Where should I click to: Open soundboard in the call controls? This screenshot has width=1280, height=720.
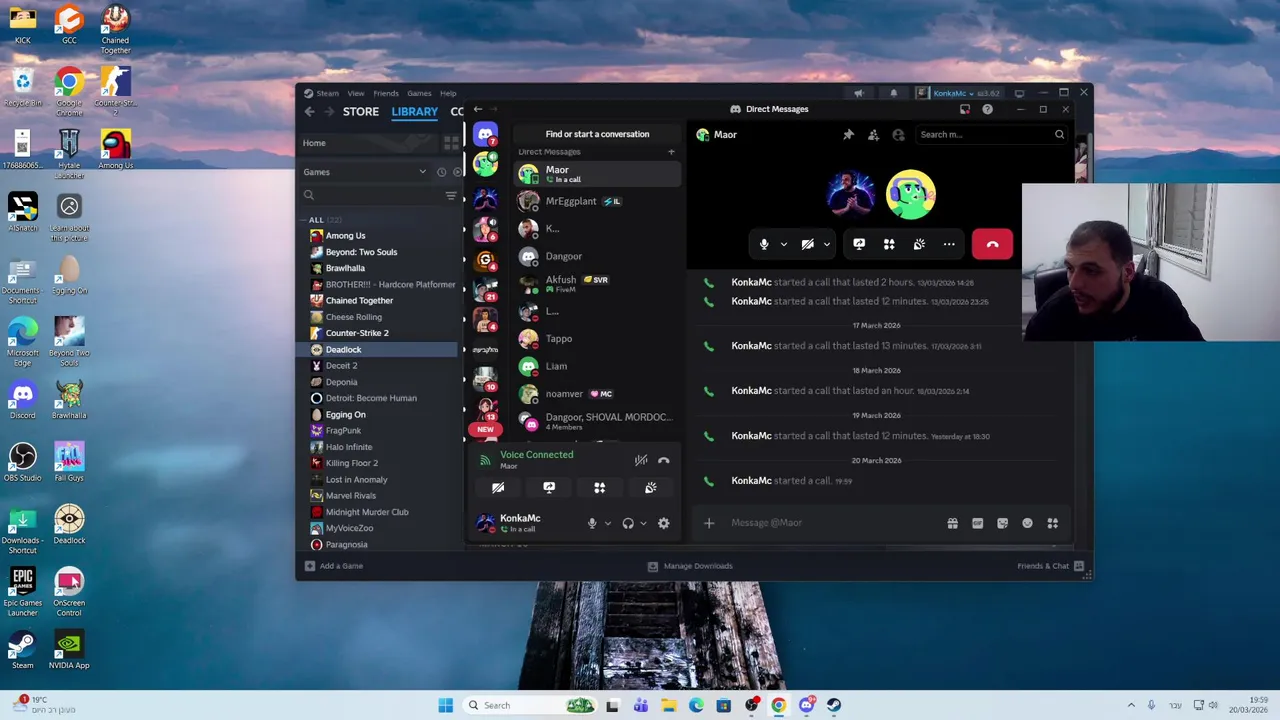click(919, 244)
